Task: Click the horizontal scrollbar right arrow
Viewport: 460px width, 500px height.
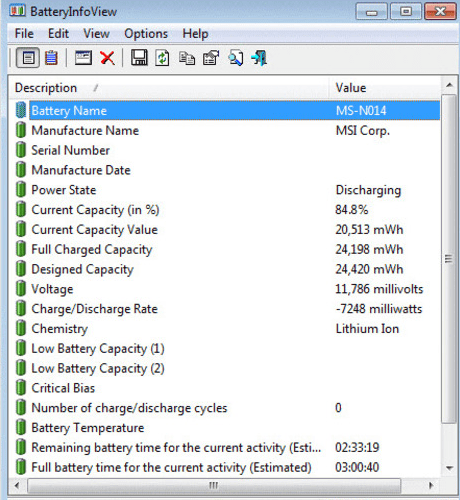Action: point(431,485)
